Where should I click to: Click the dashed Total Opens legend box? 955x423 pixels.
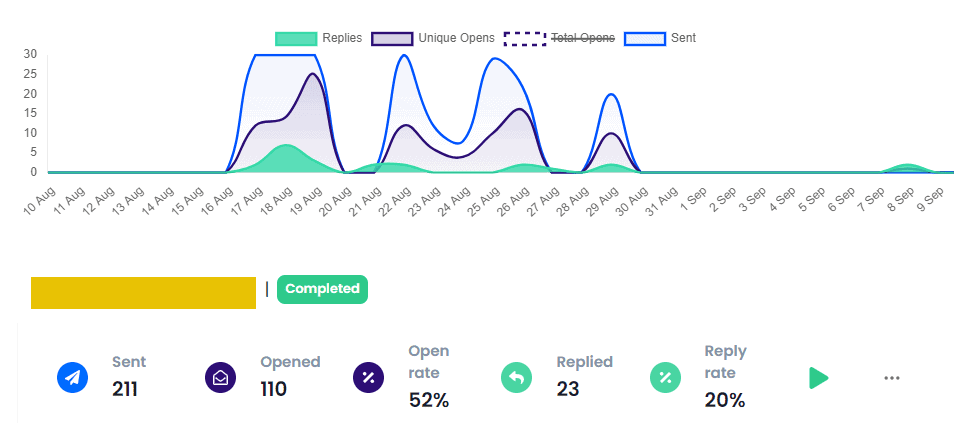[524, 38]
